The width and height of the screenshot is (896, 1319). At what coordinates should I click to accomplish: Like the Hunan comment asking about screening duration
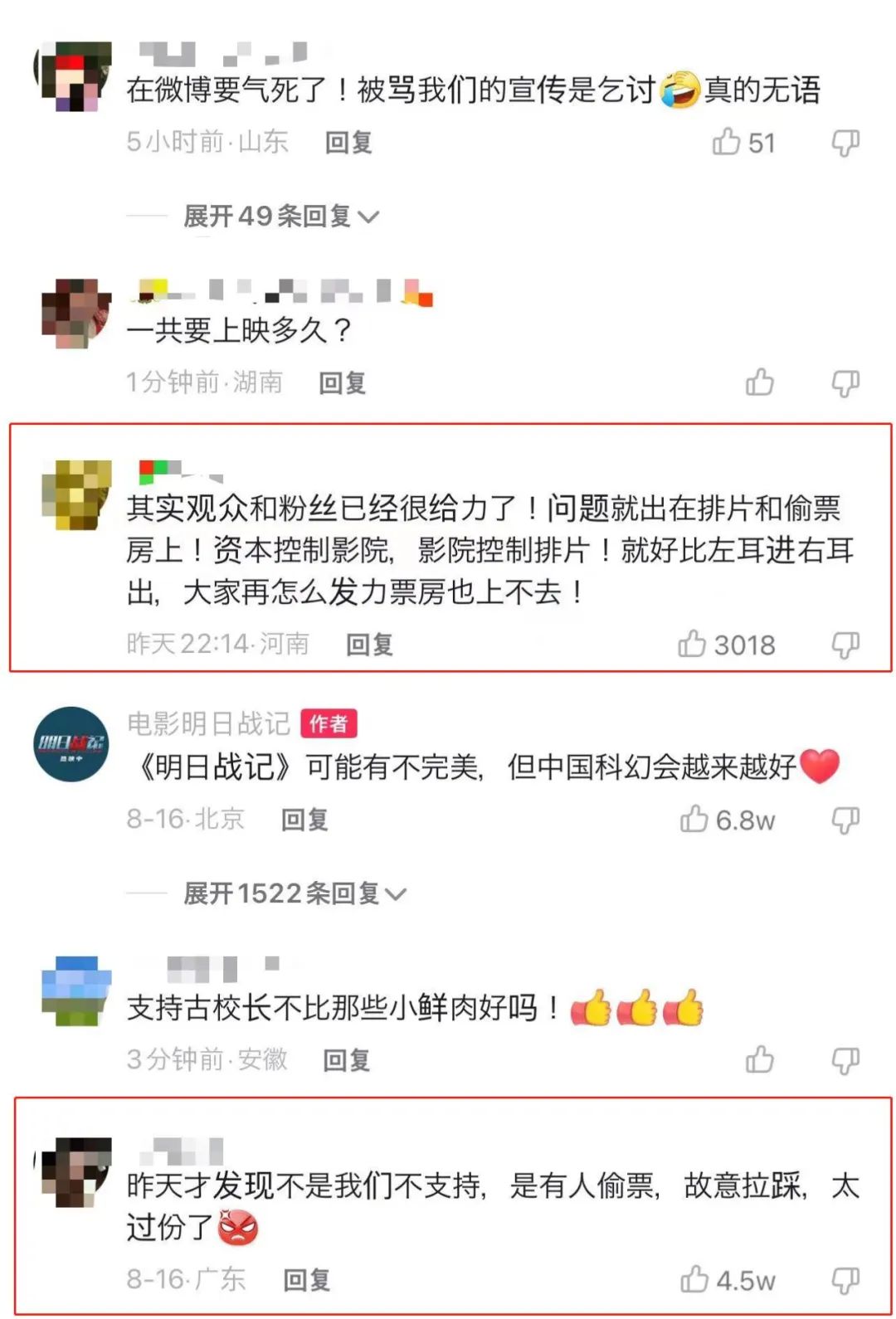[x=759, y=382]
